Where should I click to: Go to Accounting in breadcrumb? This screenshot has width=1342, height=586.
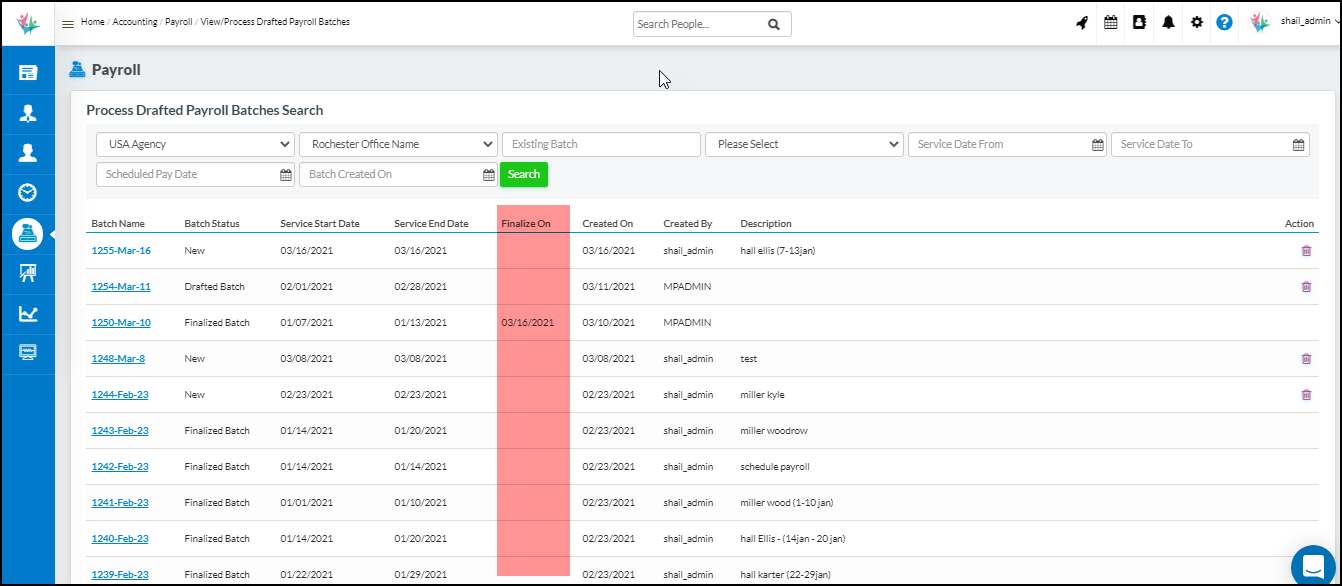(x=135, y=22)
